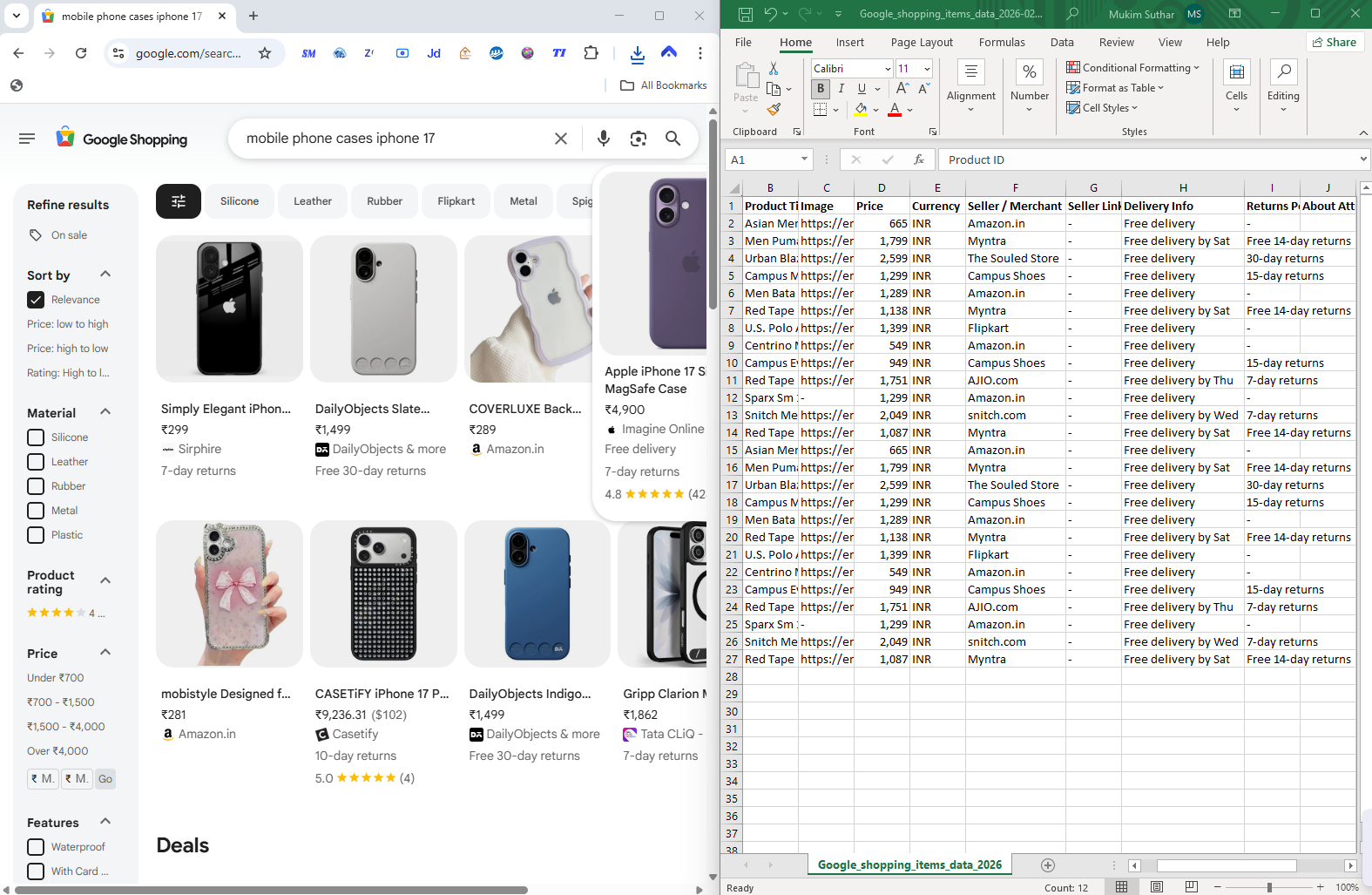Open the Google_shopping_items_data_2026 sheet tab
1372x895 pixels.
tap(909, 864)
